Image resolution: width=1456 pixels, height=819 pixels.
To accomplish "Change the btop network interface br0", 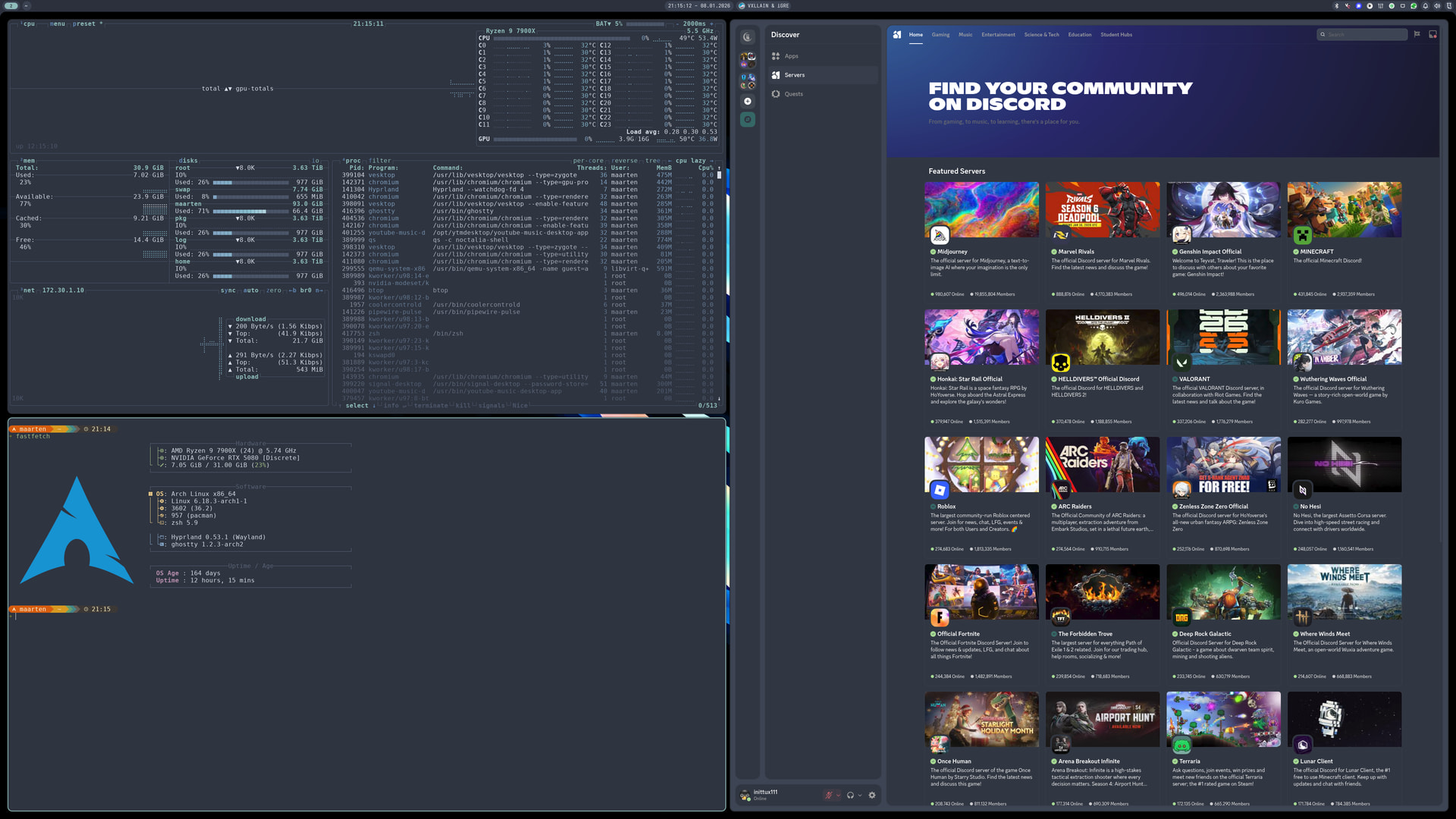I will [x=306, y=290].
